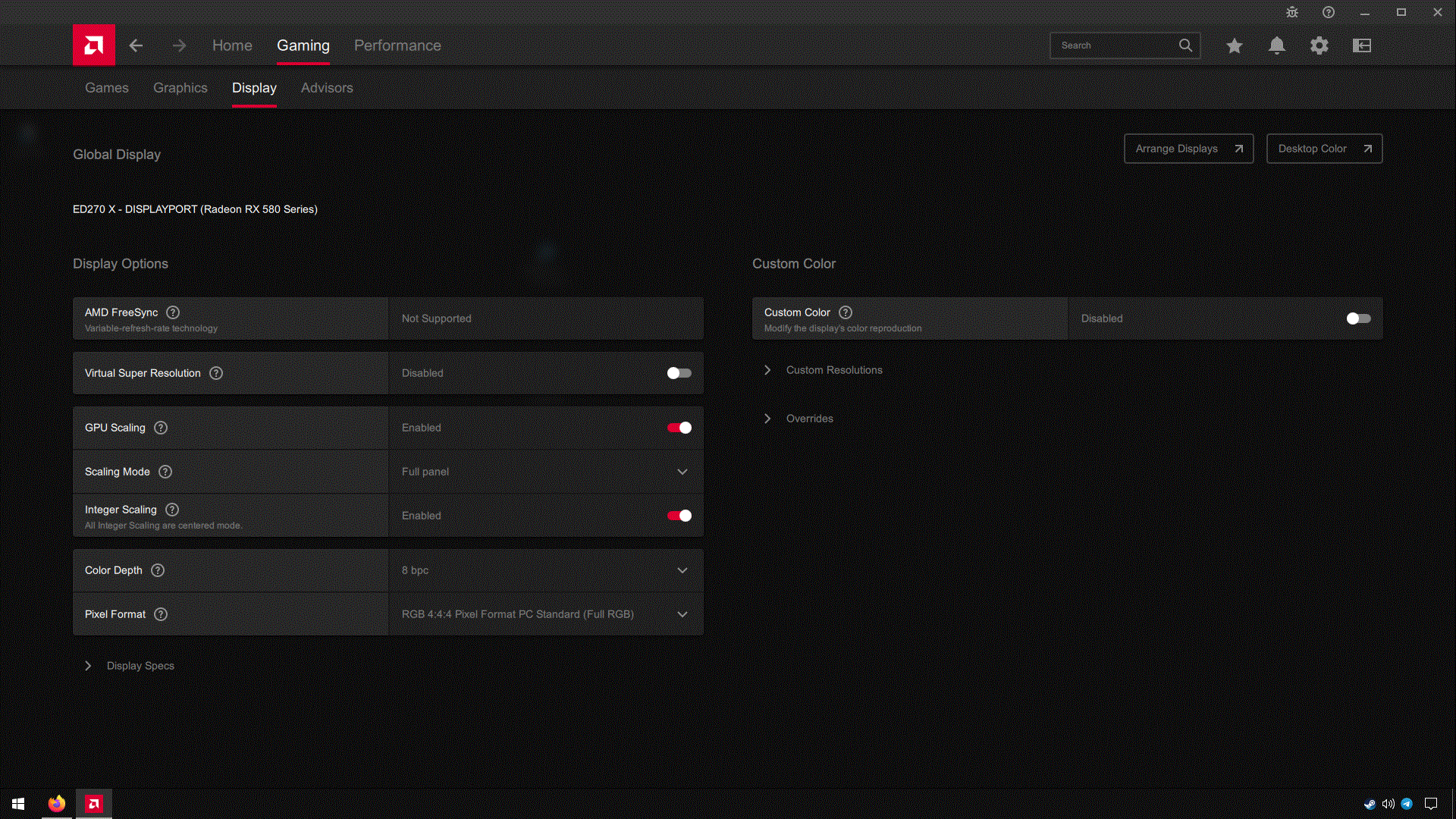This screenshot has height=819, width=1456.
Task: Expand the Custom Resolutions section
Action: point(833,370)
